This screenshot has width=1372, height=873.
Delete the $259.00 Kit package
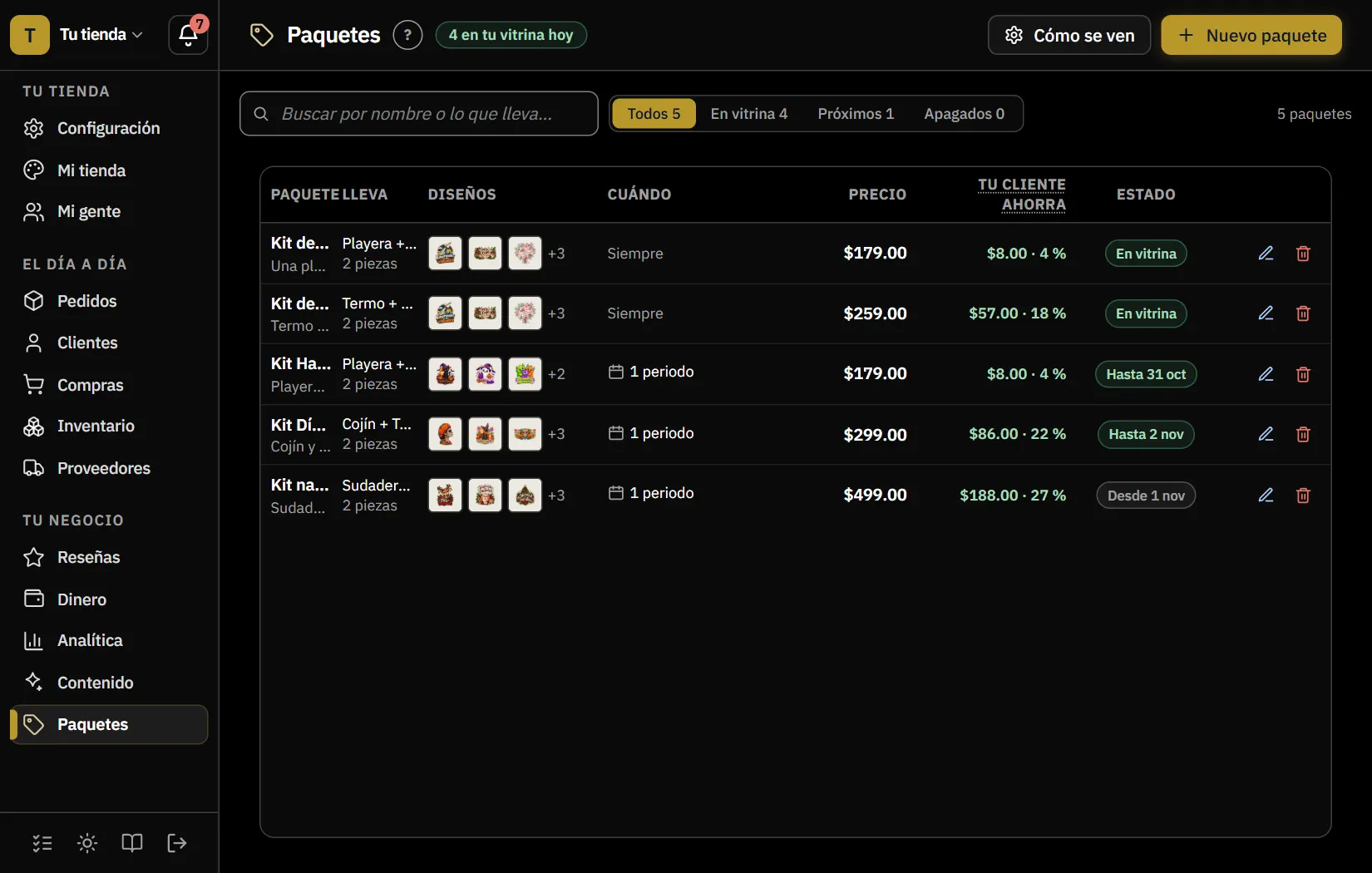point(1303,313)
